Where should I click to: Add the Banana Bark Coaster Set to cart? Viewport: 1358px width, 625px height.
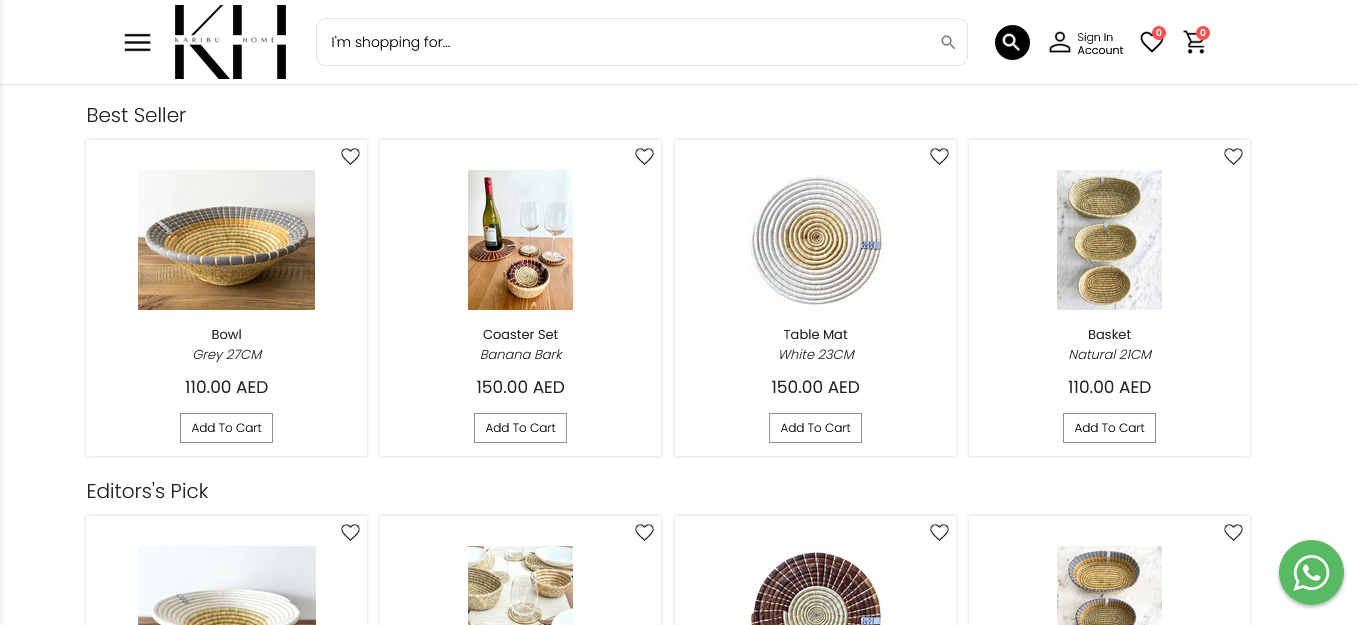520,428
